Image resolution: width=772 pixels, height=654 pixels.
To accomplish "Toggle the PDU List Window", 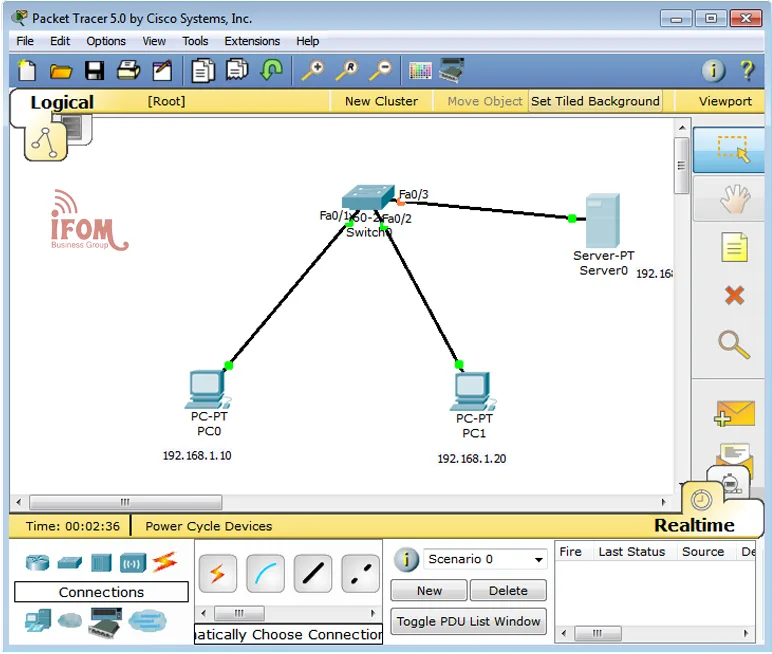I will (x=468, y=621).
